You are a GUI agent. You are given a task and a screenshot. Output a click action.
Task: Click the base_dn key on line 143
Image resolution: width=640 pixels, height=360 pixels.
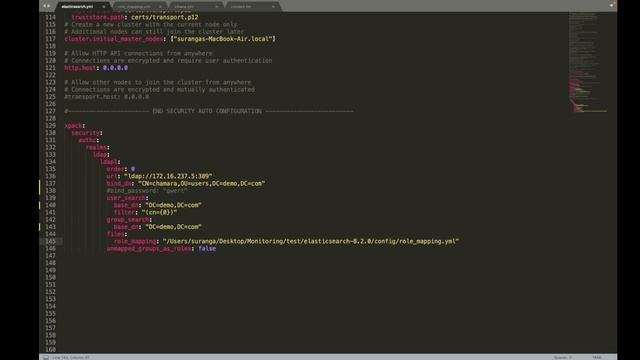(x=126, y=227)
